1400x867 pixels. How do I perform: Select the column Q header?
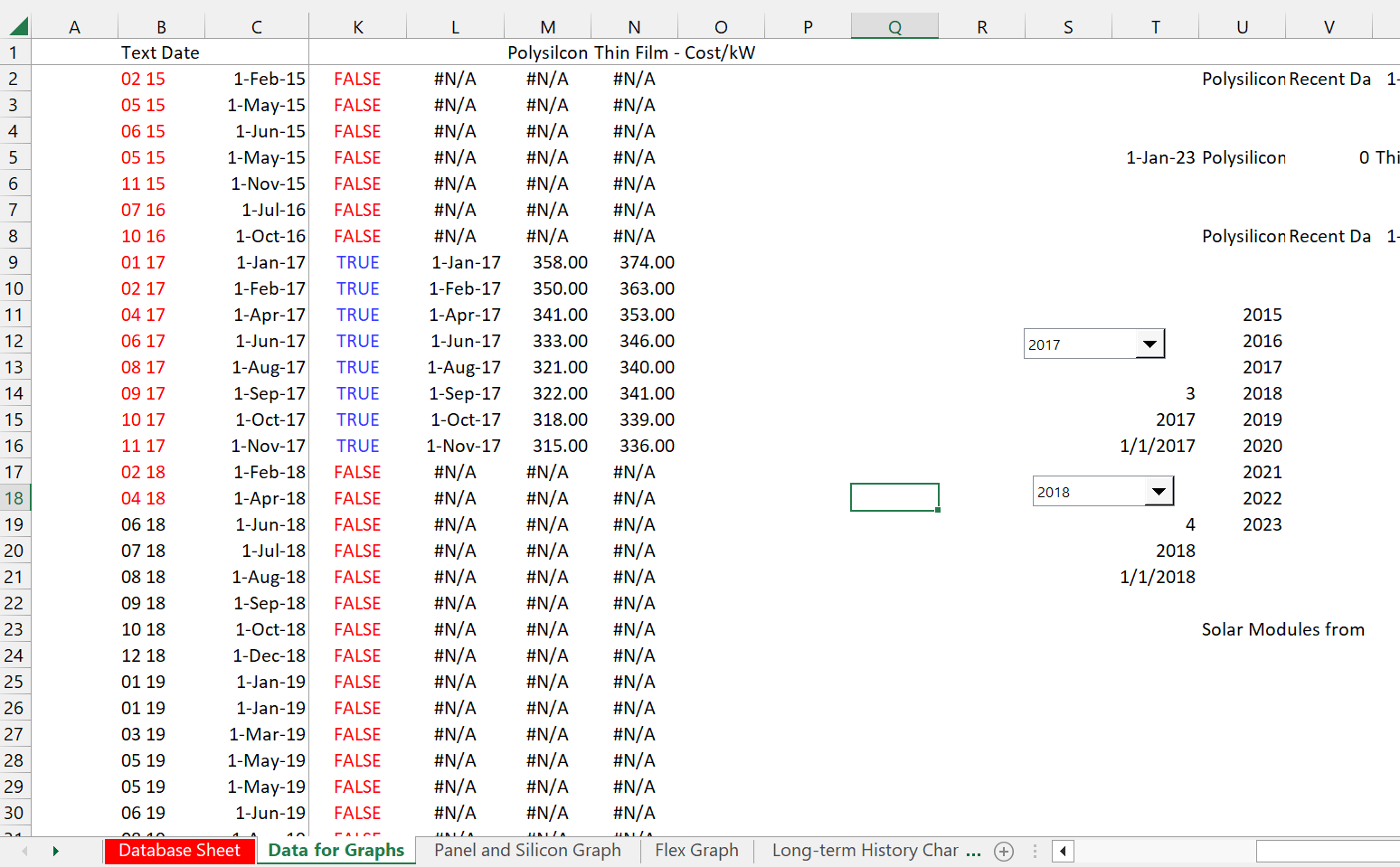tap(894, 27)
